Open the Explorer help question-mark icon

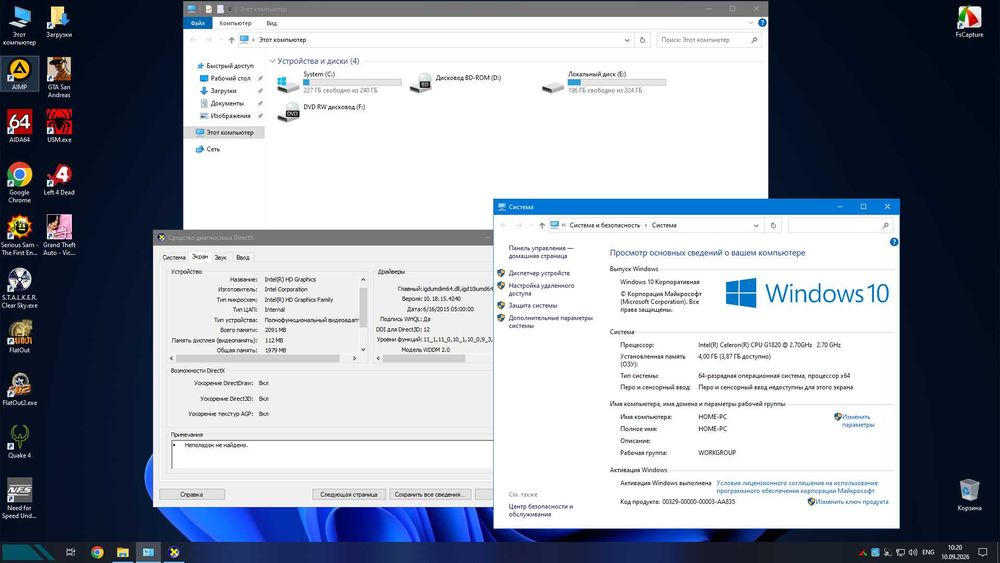[x=762, y=23]
